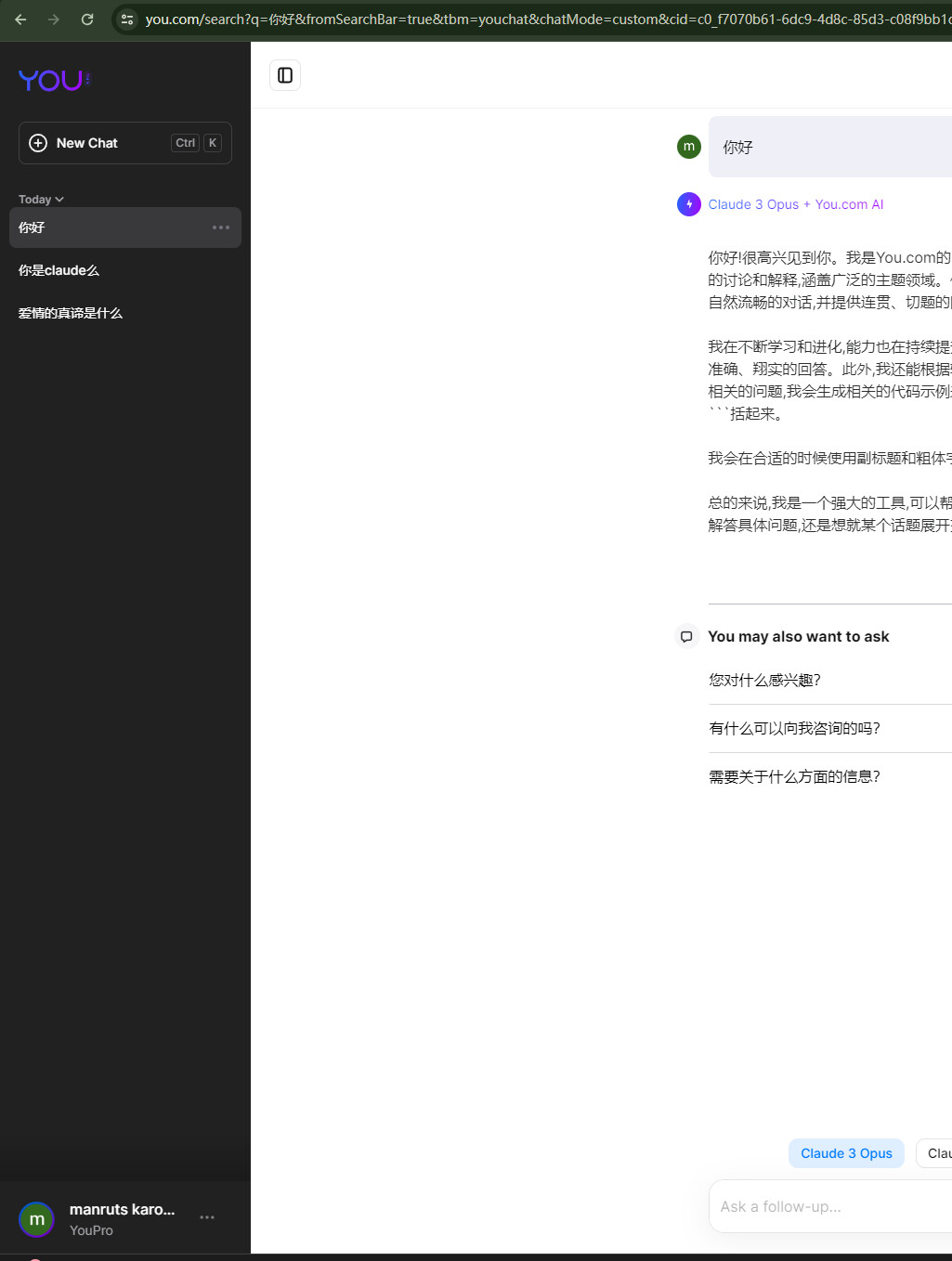The image size is (952, 1261).
Task: Toggle the sidebar collapse icon in the chat header
Action: 284,75
